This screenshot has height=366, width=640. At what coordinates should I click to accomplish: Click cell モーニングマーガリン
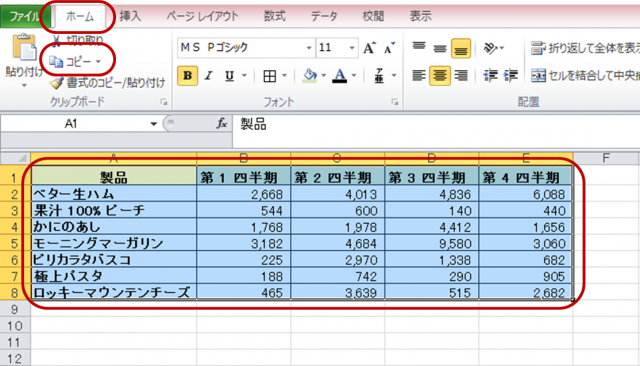(x=114, y=243)
